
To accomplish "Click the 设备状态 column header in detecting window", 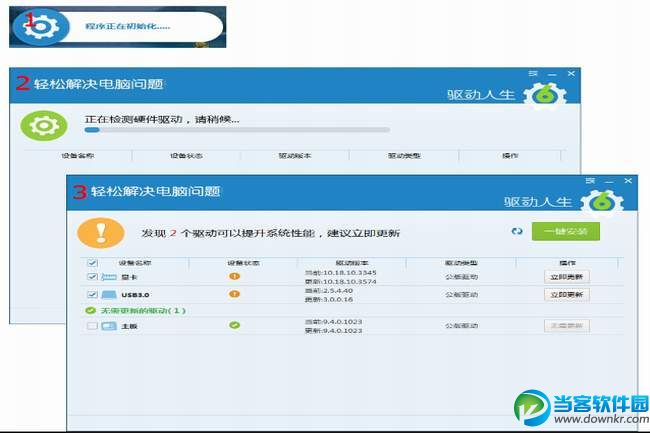I will [x=186, y=156].
